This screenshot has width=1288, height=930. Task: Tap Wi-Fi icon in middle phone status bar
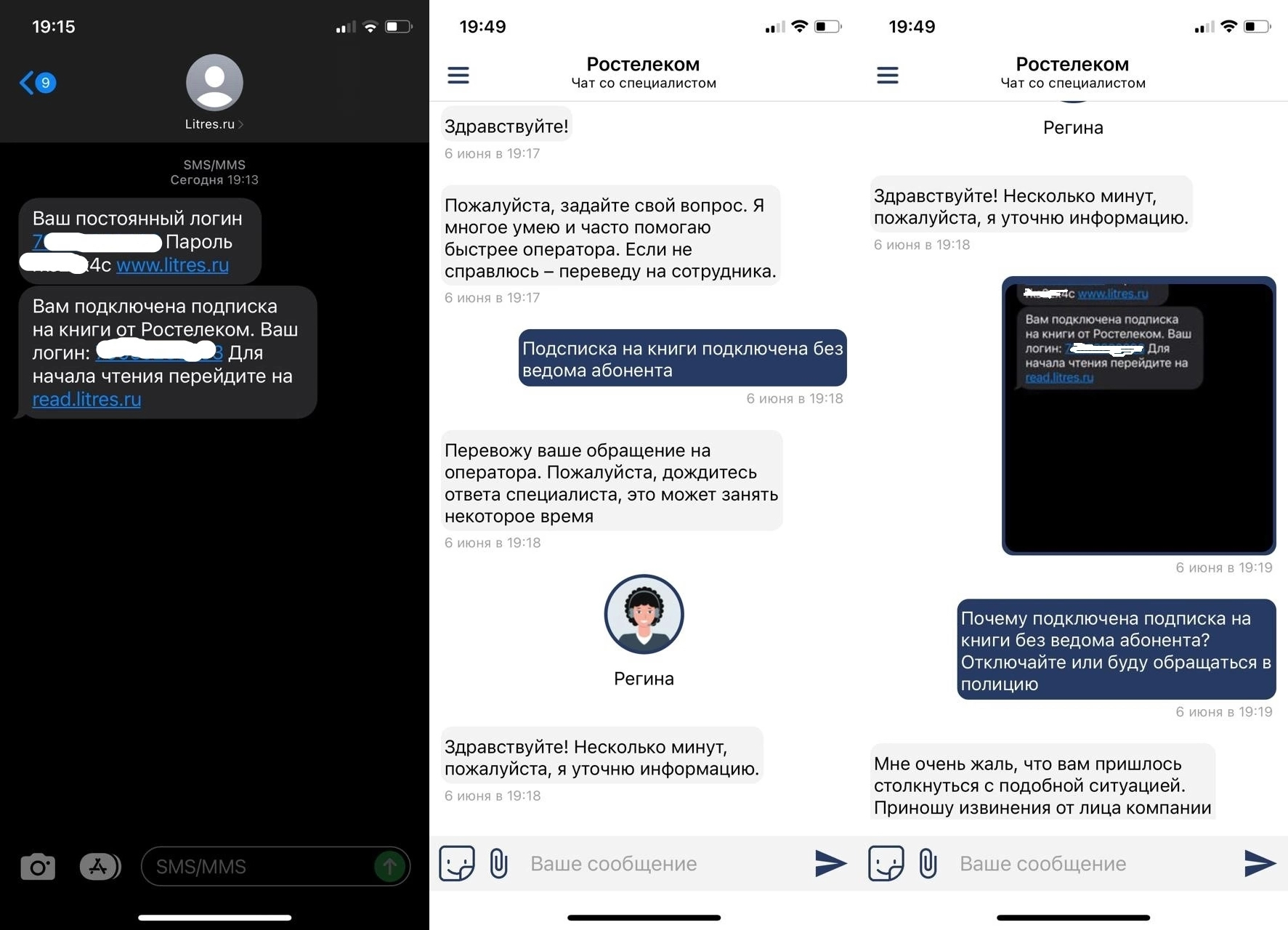click(x=799, y=26)
